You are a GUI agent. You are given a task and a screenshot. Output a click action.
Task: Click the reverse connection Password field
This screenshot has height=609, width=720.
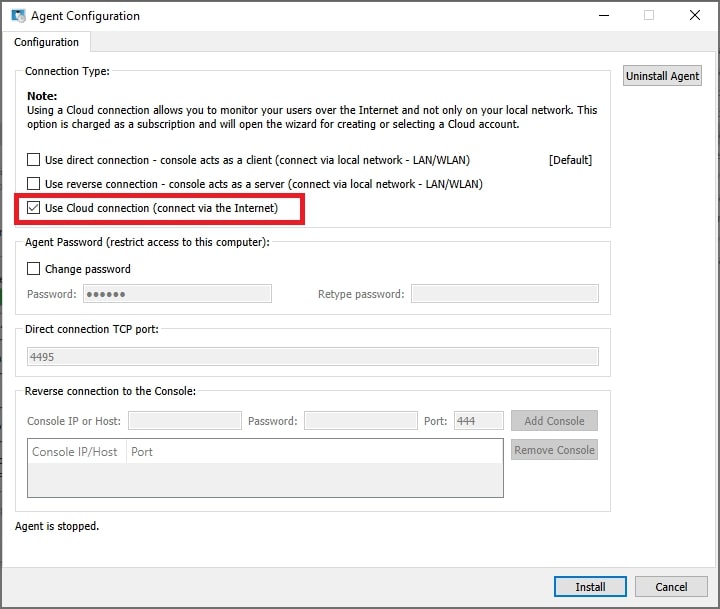[360, 421]
